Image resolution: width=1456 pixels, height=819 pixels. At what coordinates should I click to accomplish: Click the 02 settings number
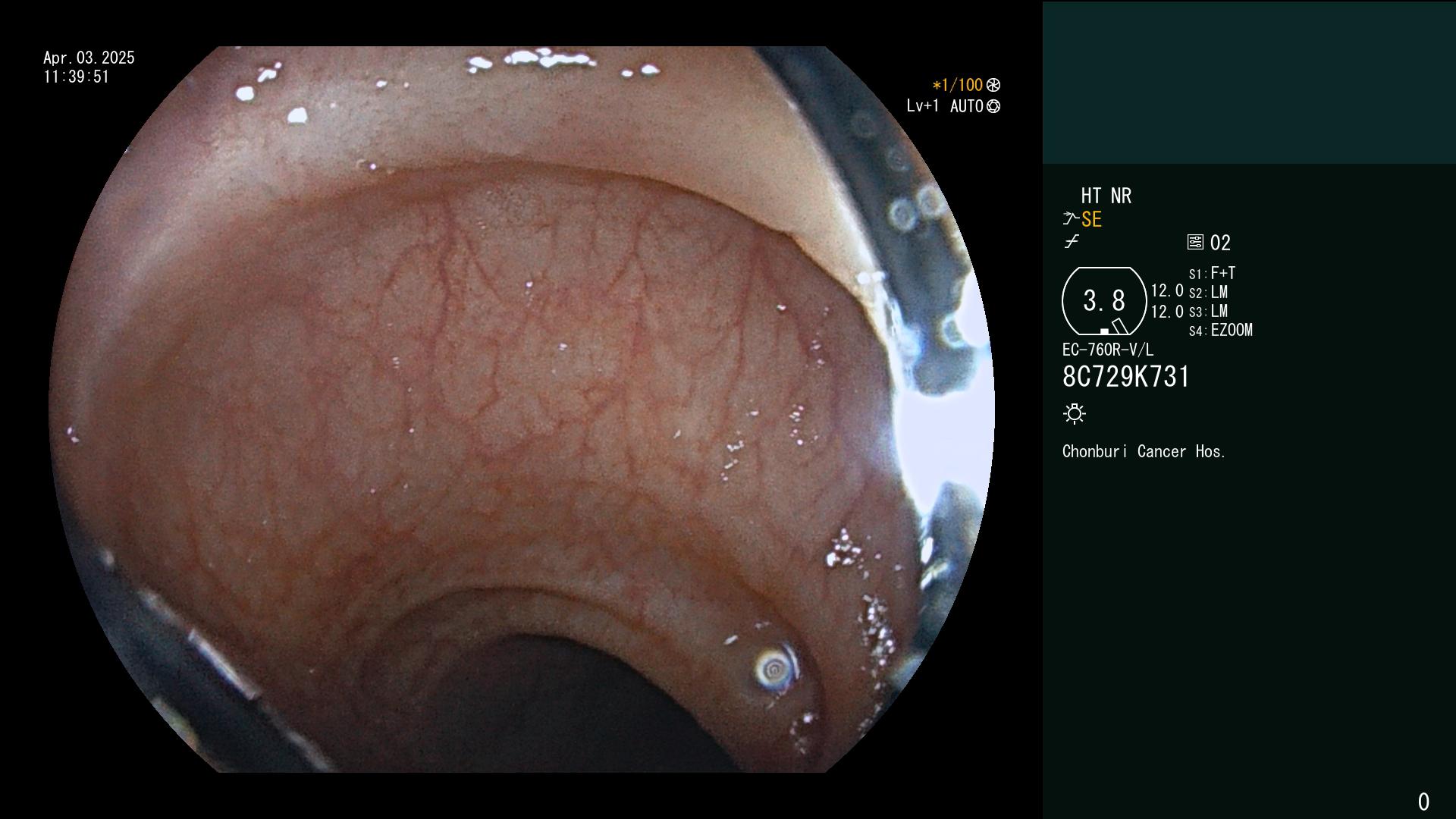click(x=1220, y=243)
